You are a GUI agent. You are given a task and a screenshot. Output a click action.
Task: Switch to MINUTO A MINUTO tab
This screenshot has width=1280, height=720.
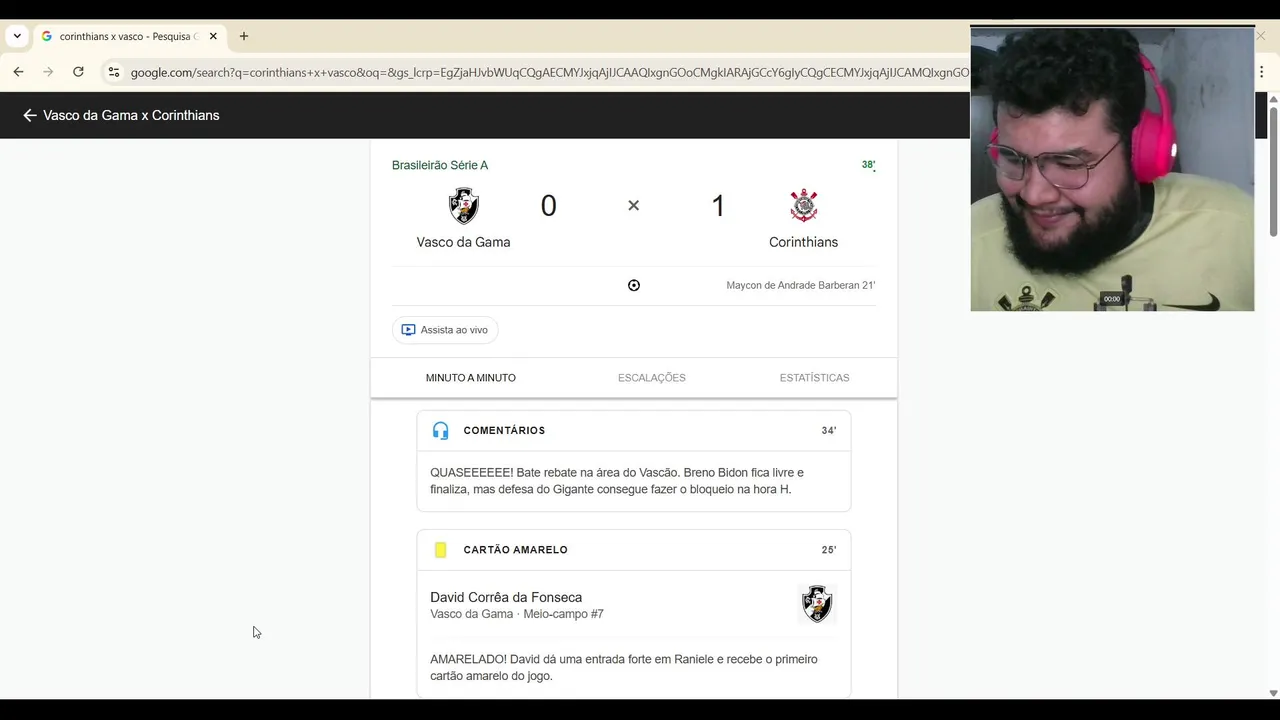coord(471,378)
